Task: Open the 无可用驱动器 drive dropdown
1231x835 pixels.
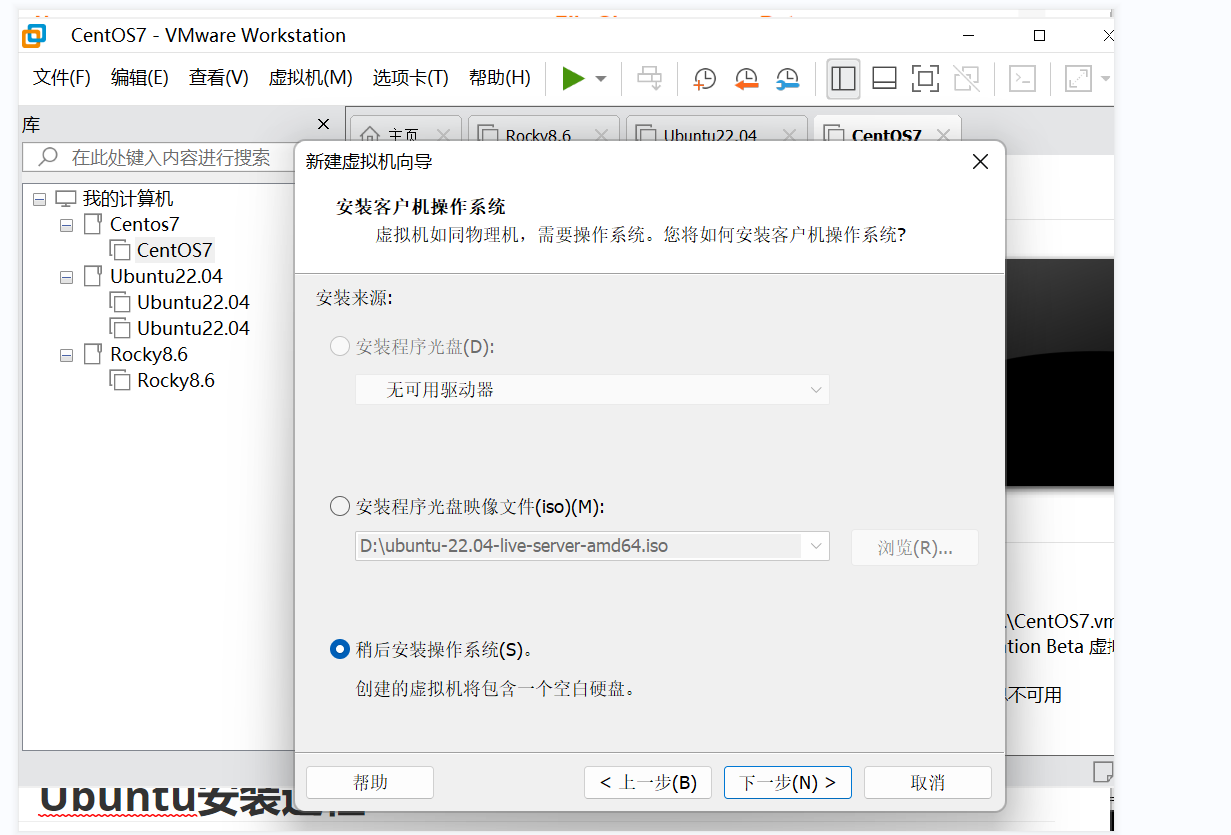Action: pyautogui.click(x=592, y=390)
